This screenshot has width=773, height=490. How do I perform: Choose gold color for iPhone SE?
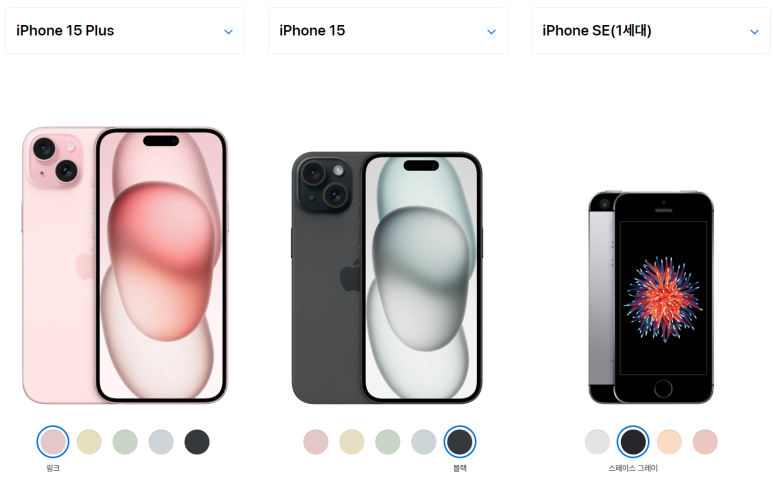click(x=669, y=442)
